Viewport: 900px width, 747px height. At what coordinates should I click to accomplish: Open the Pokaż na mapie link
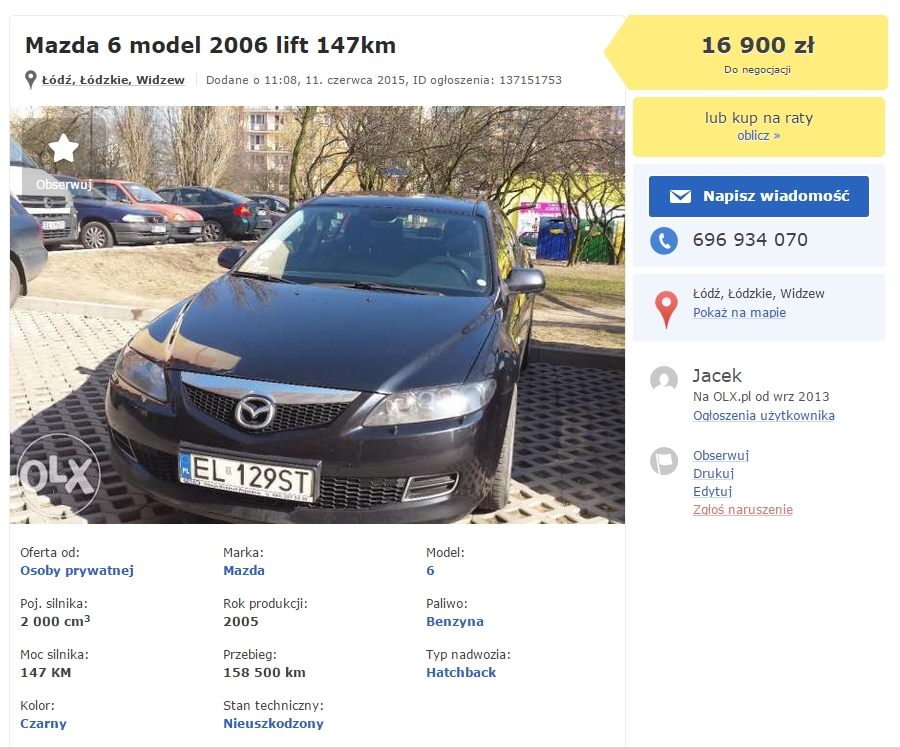coord(739,313)
